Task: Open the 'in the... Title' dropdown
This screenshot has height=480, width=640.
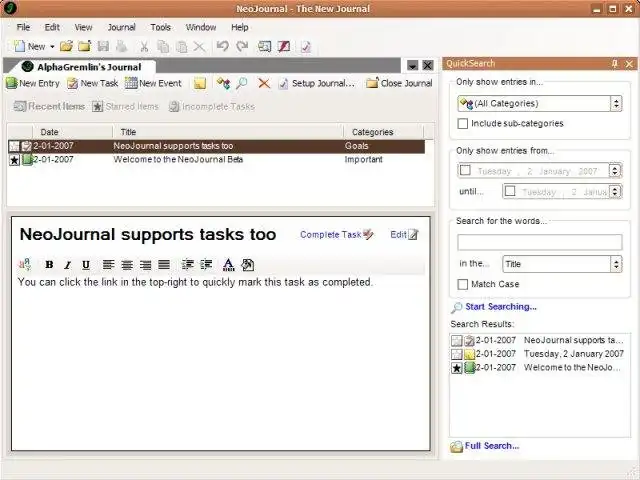Action: (x=616, y=264)
